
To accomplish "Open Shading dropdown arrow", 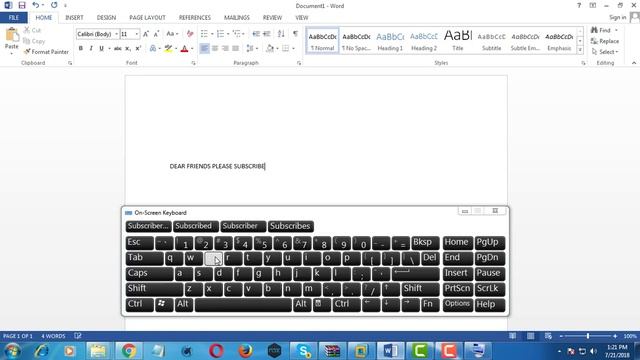I will 278,49.
